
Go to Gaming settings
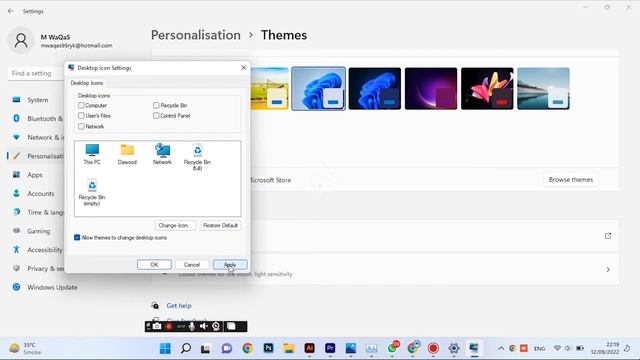click(x=38, y=231)
